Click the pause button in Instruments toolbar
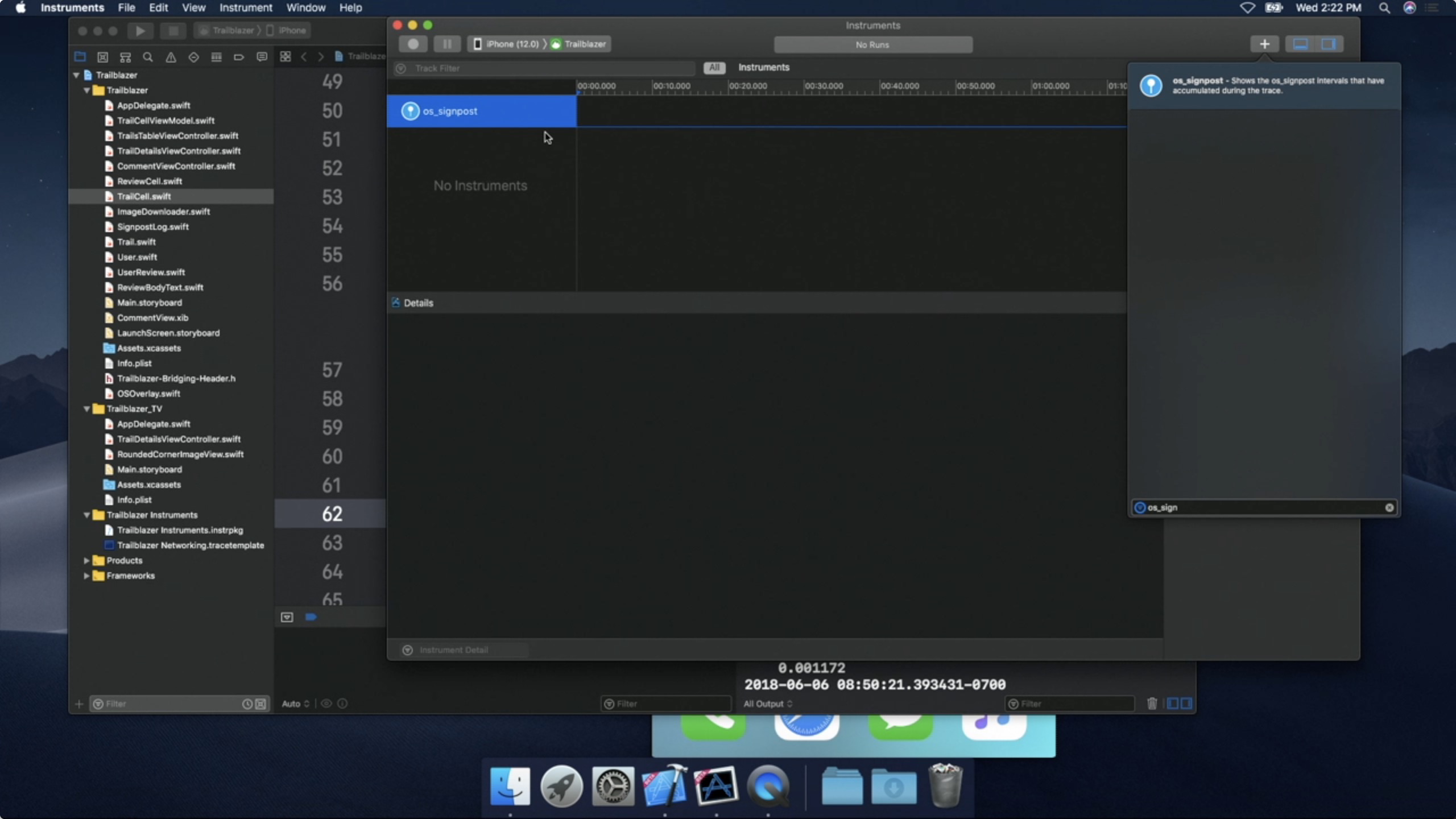Viewport: 1456px width, 819px height. pos(447,44)
